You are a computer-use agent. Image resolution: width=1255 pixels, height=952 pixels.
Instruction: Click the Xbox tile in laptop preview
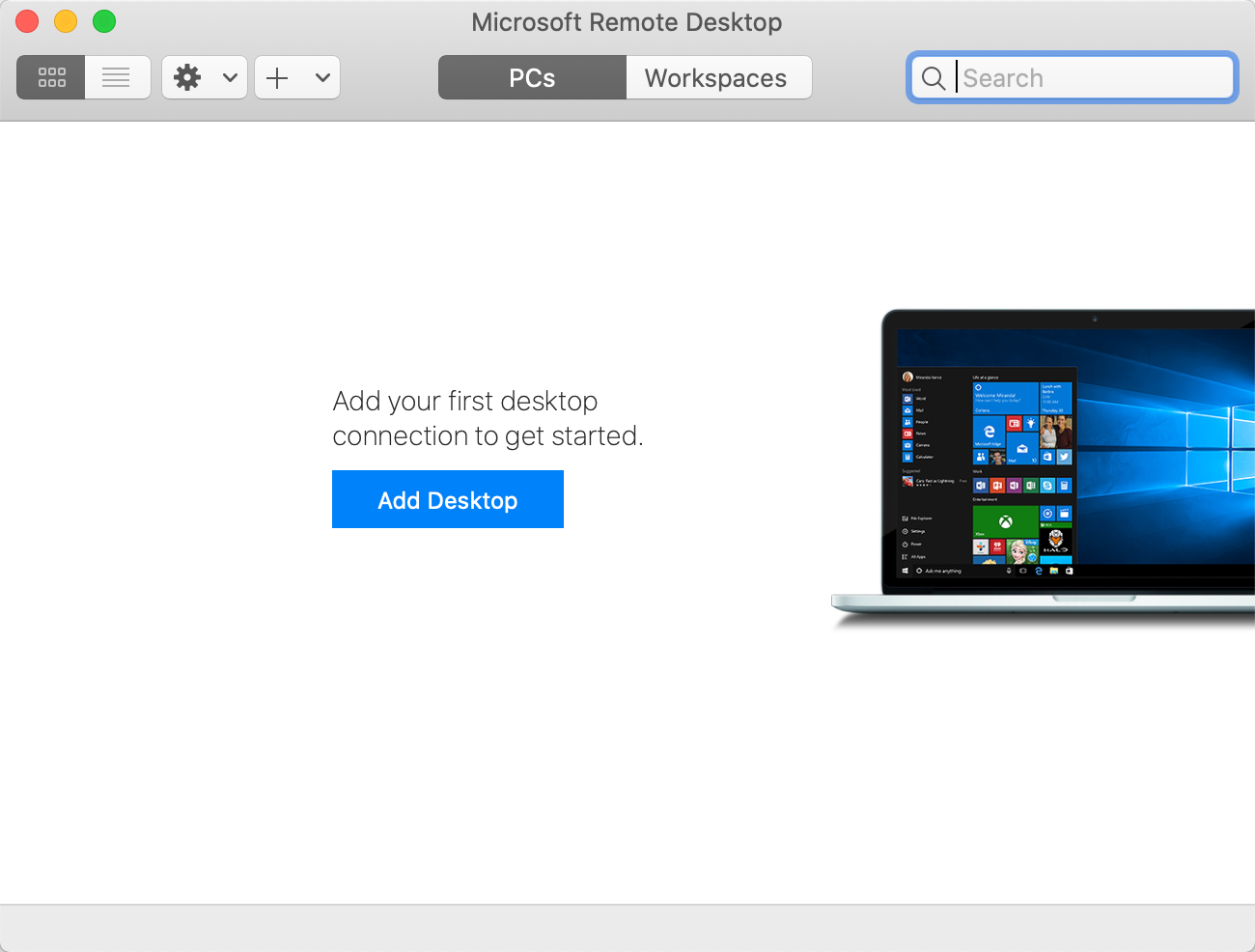[1005, 521]
